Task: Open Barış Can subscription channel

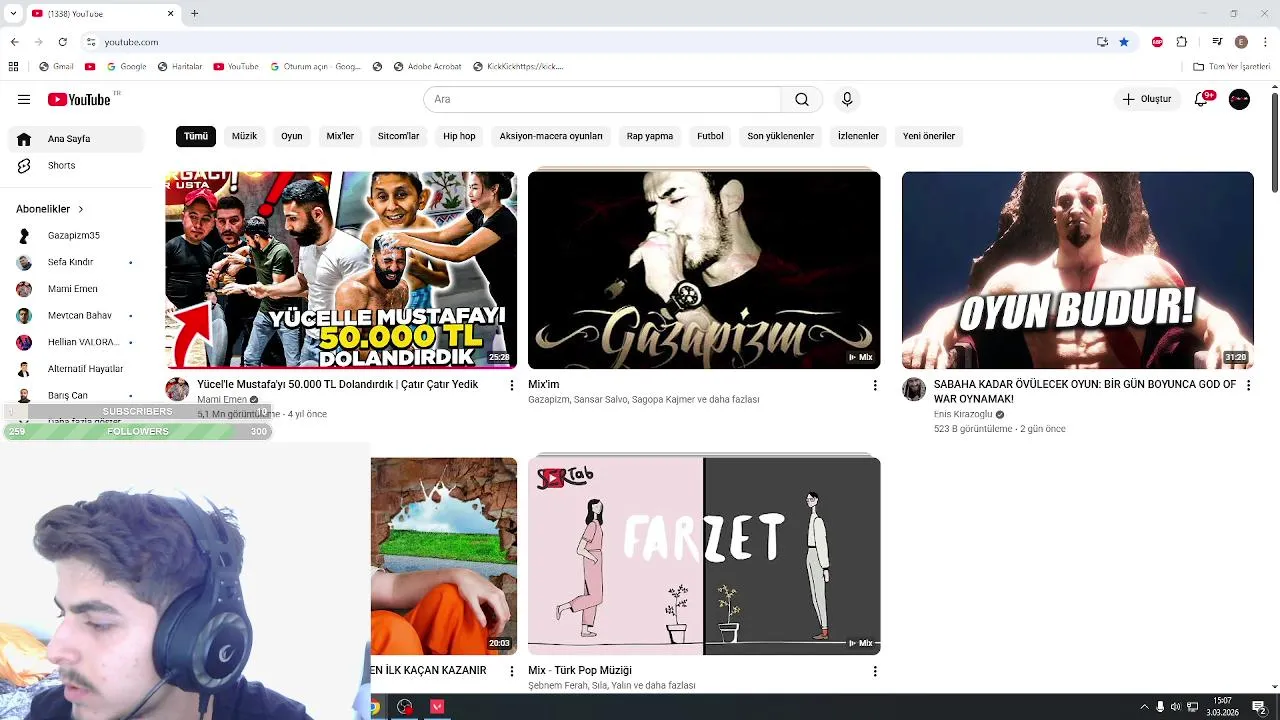Action: click(x=77, y=395)
